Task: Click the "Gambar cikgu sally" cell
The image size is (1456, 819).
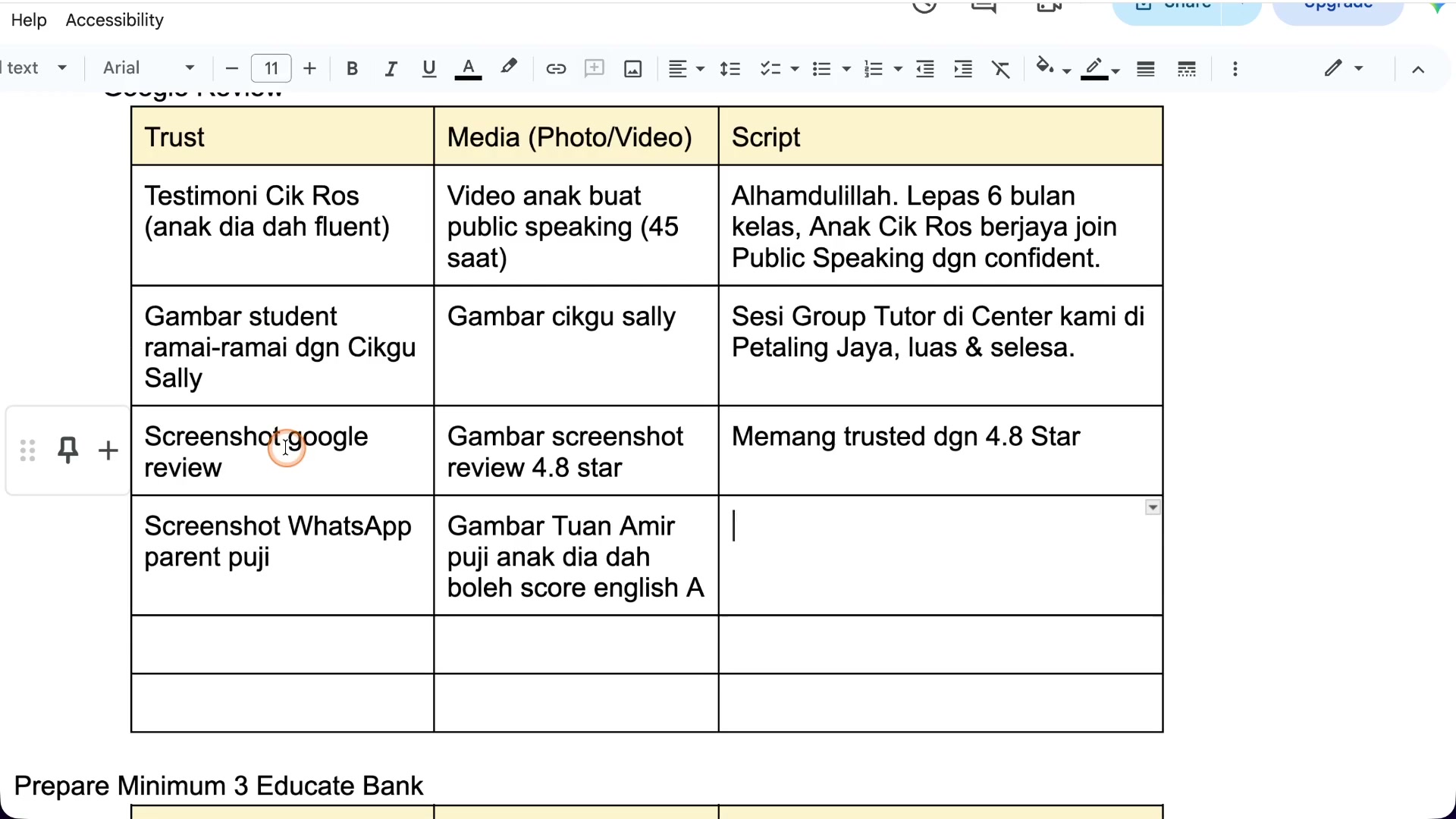Action: pyautogui.click(x=576, y=346)
